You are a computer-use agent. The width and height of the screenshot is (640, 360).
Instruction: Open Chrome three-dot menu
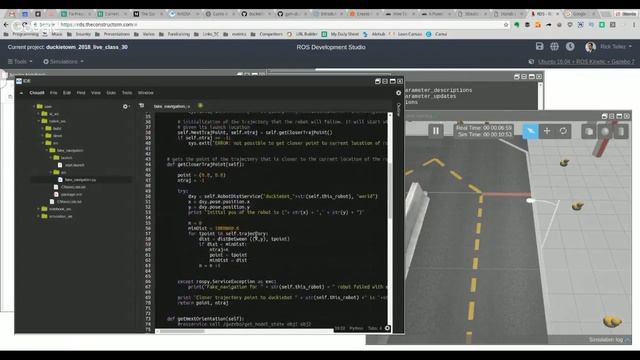tap(634, 25)
